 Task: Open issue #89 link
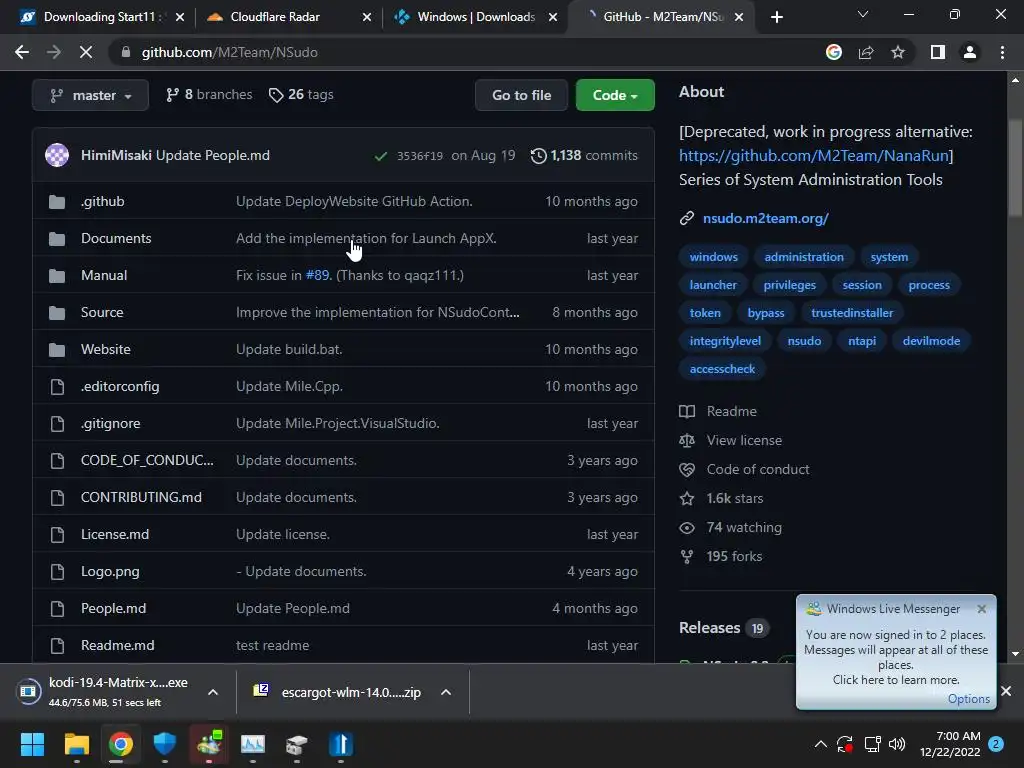coord(317,276)
